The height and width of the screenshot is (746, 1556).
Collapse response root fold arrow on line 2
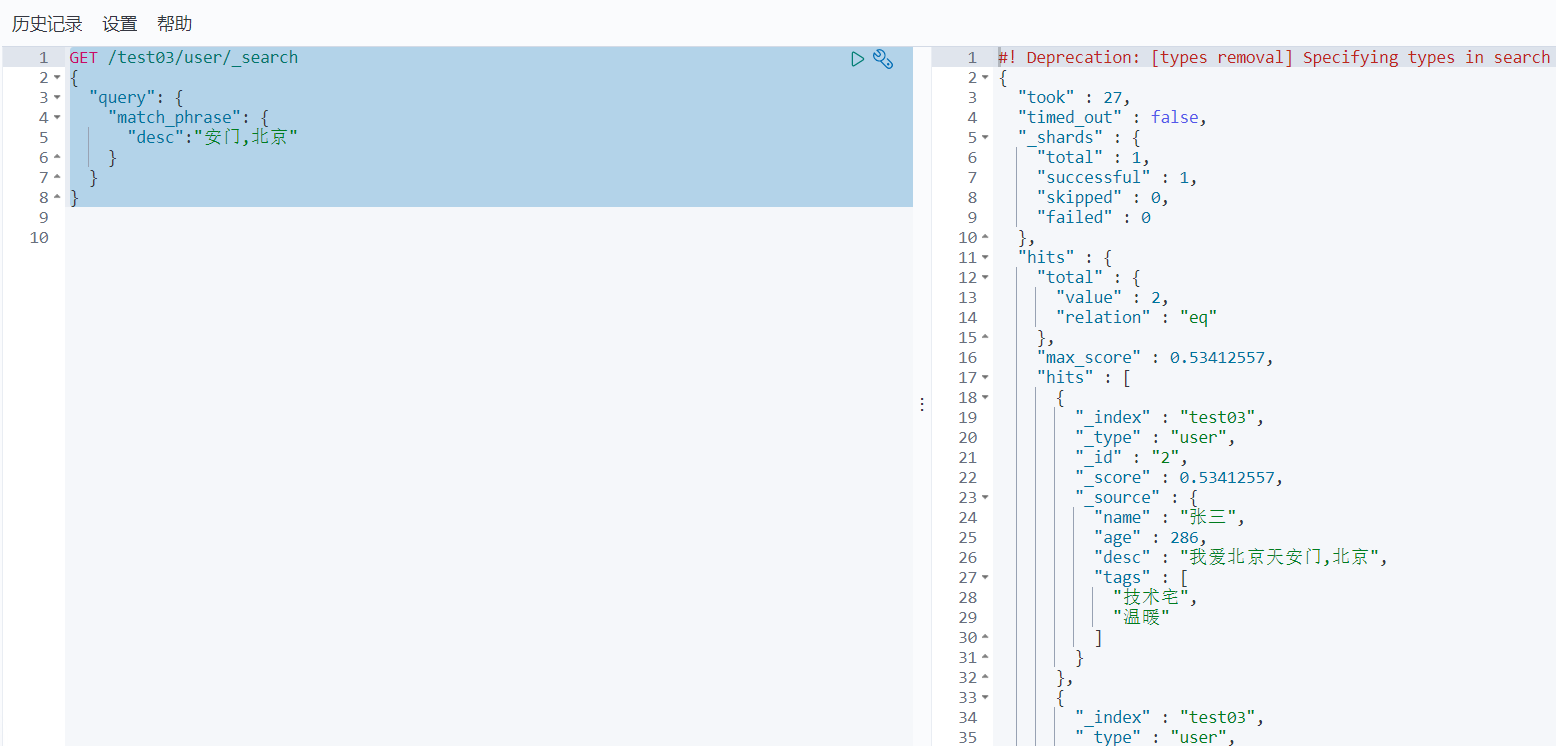(x=986, y=78)
